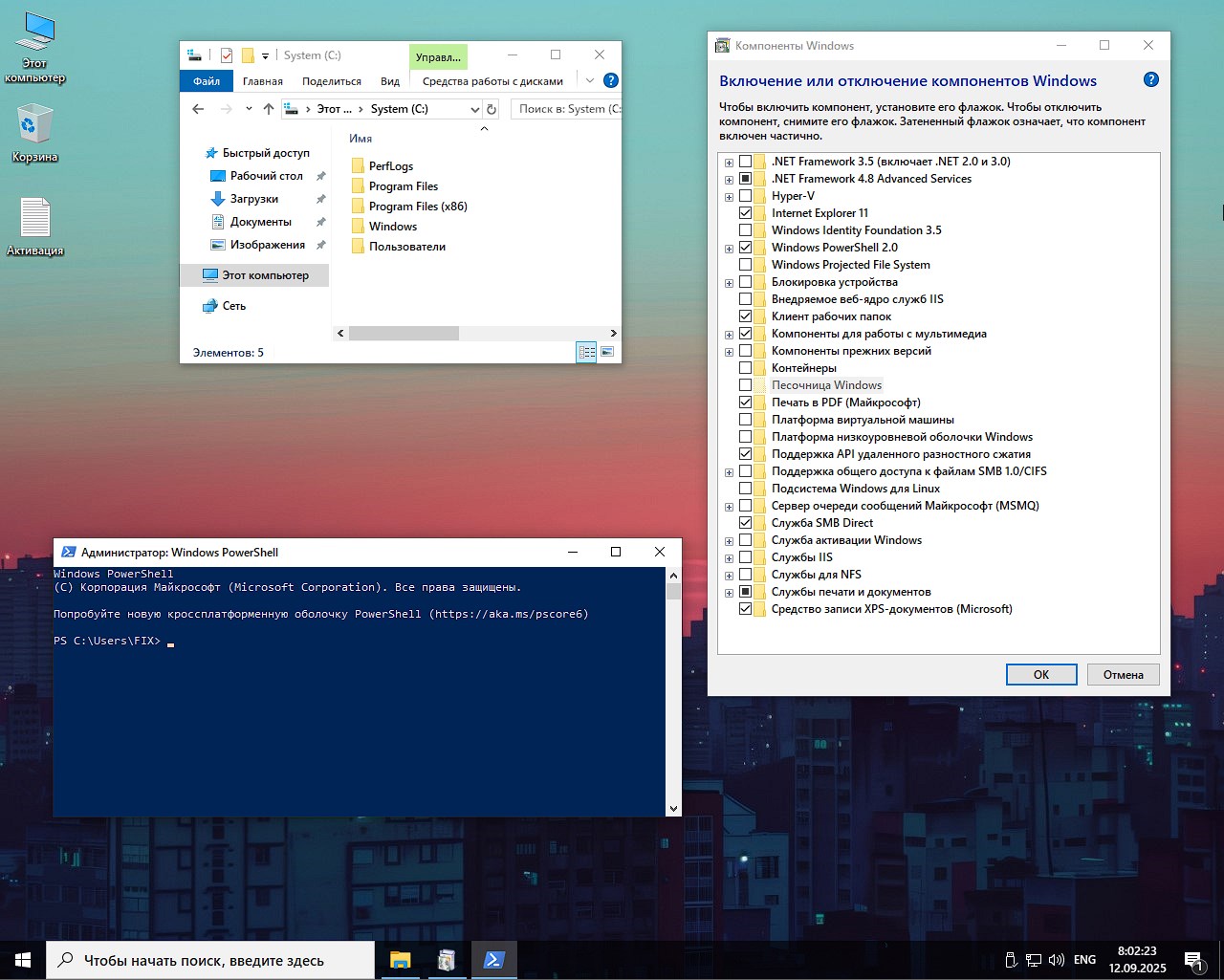Image resolution: width=1224 pixels, height=980 pixels.
Task: Open the recent locations dropdown arrow
Action: click(249, 109)
